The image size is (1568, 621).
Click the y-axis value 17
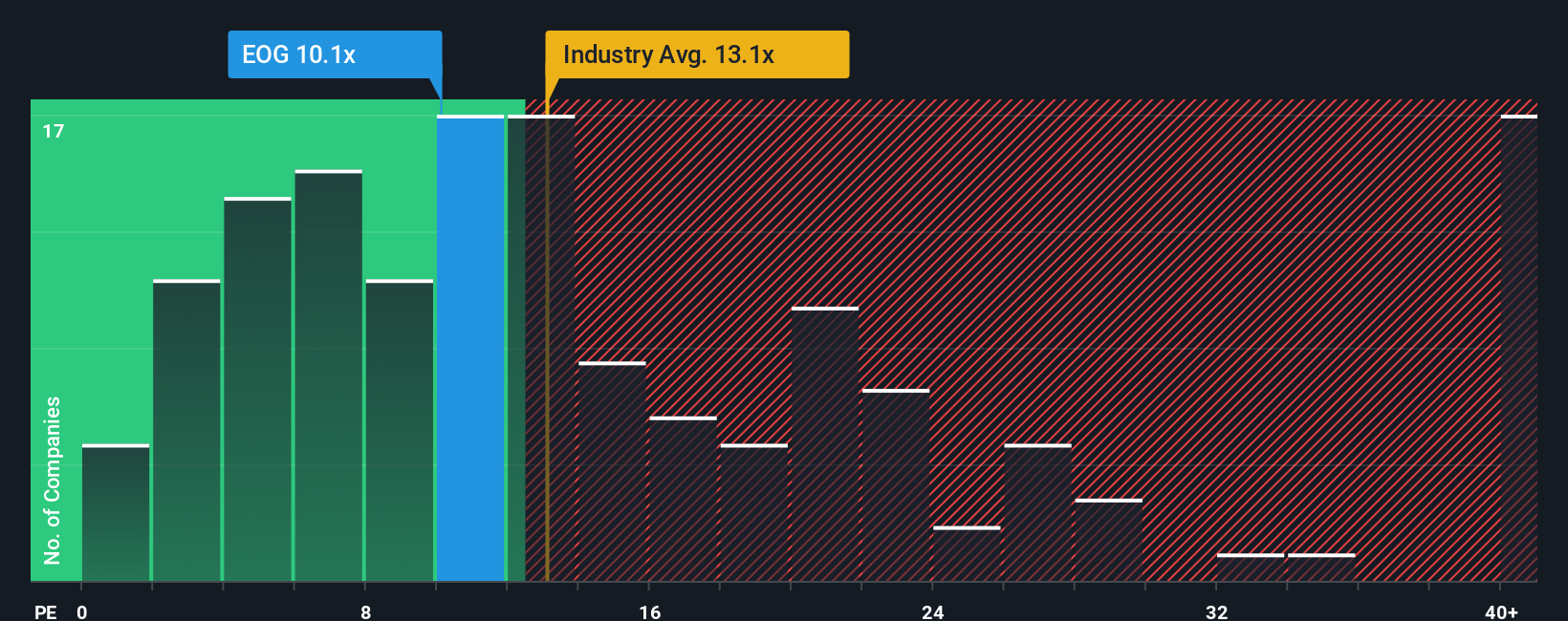click(x=54, y=131)
